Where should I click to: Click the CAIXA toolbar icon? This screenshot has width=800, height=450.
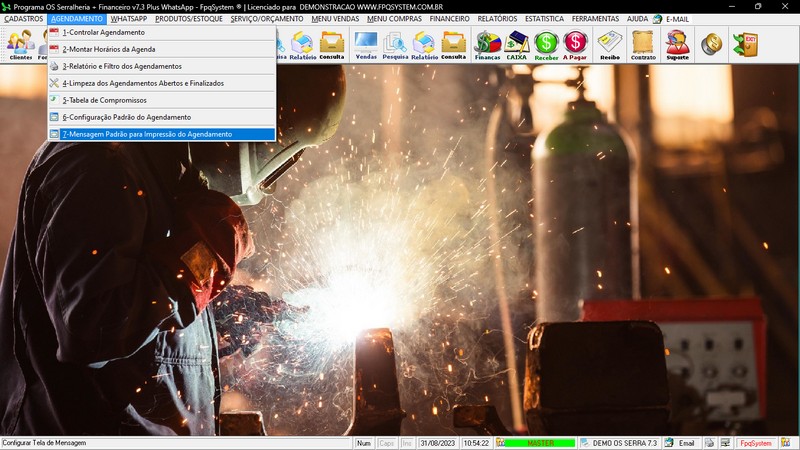coord(517,45)
